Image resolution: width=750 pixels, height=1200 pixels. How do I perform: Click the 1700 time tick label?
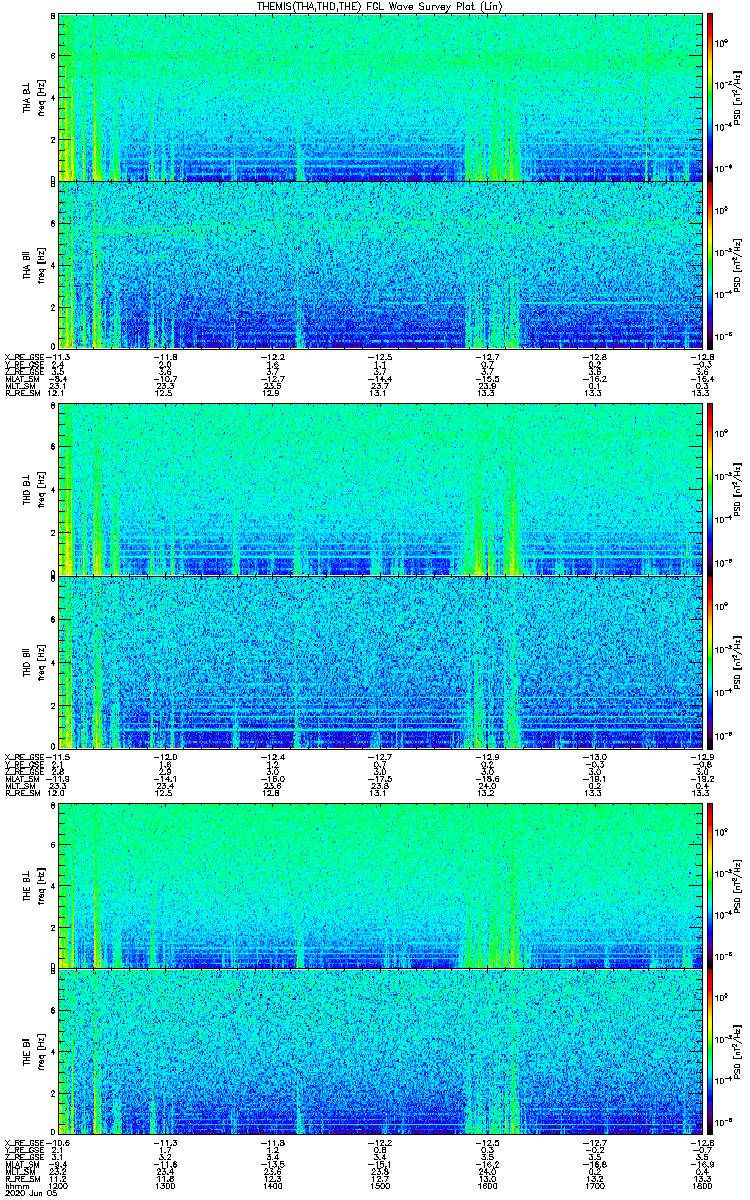pos(593,1185)
